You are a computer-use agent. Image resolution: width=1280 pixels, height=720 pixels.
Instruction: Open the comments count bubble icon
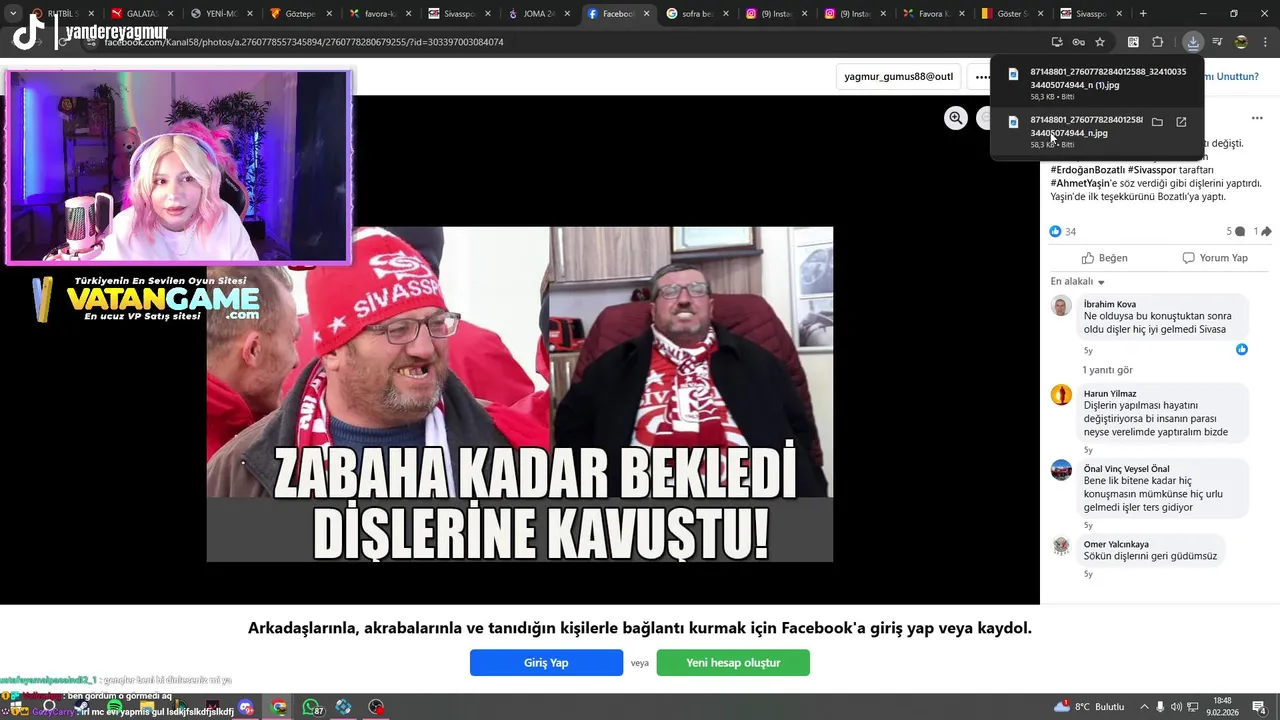[1241, 231]
